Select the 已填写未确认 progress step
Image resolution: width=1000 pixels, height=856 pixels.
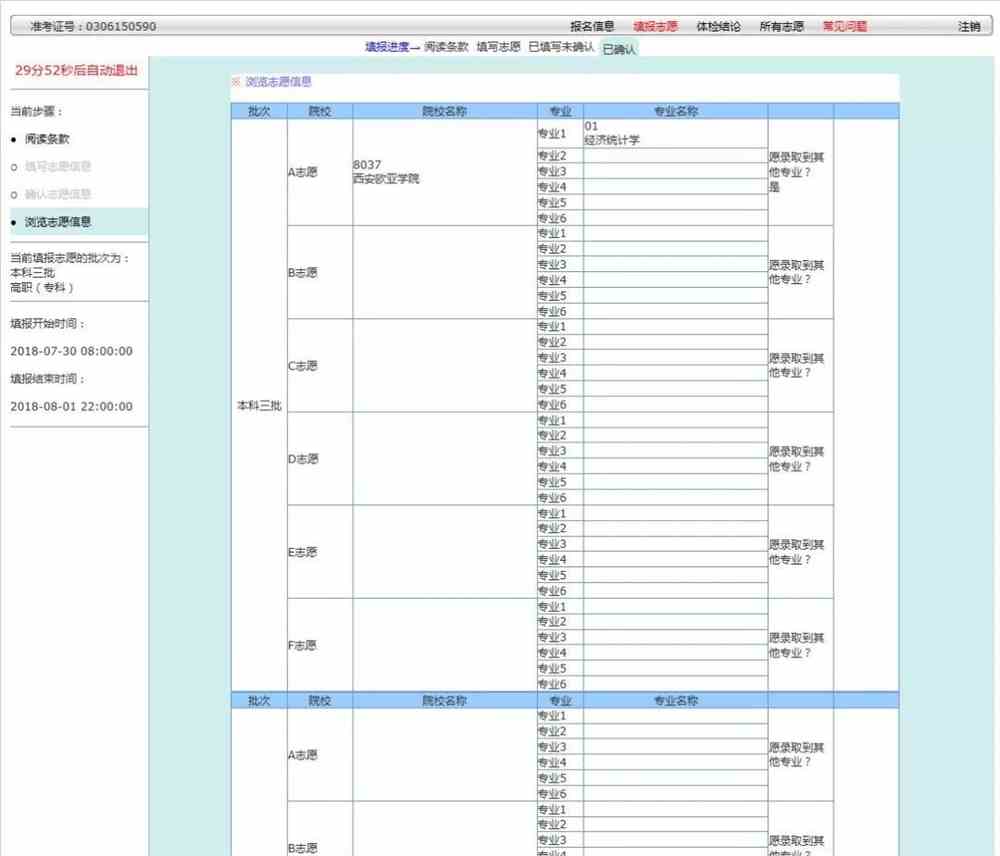tap(561, 47)
